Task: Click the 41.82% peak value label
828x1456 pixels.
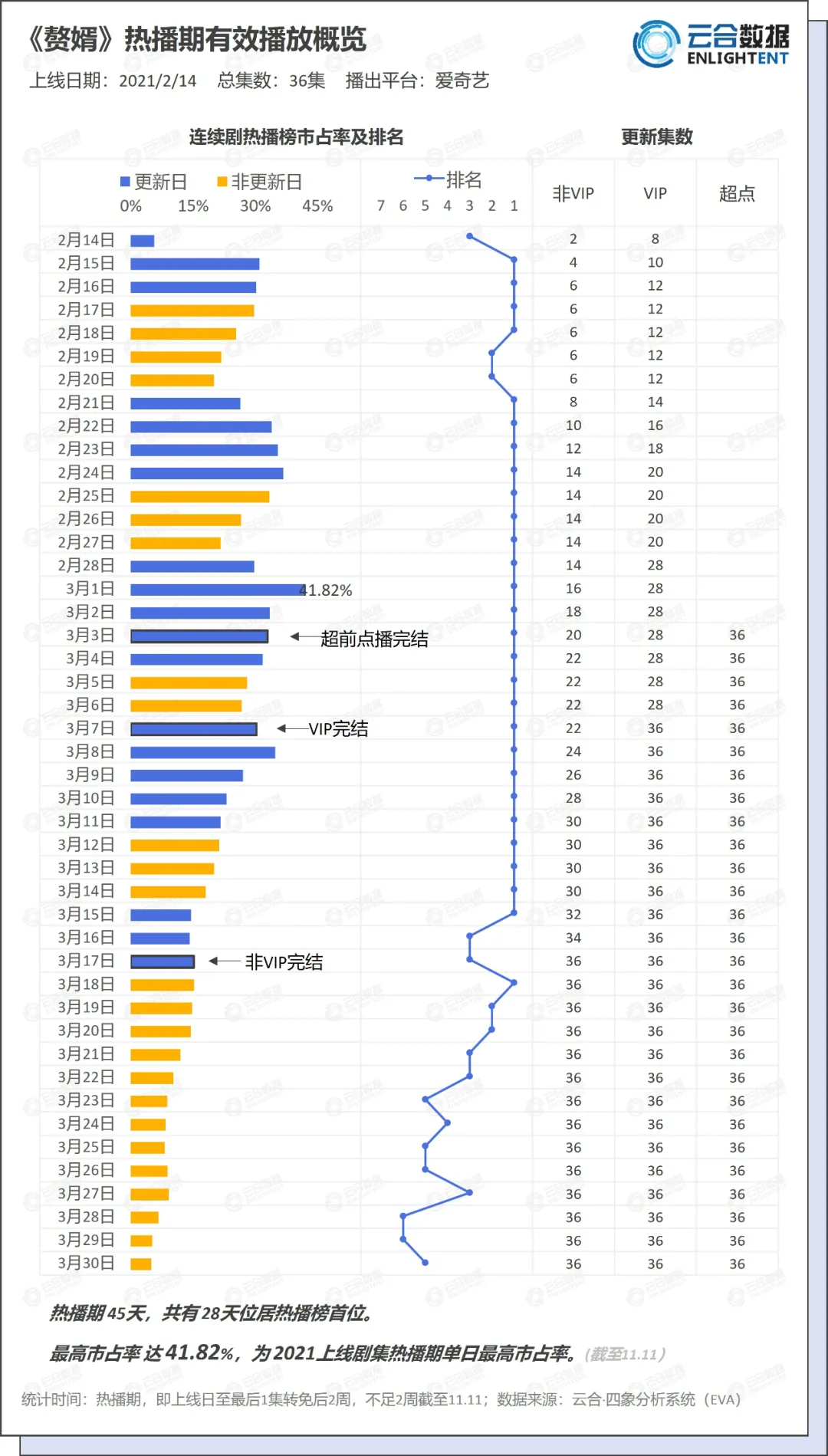Action: point(326,590)
